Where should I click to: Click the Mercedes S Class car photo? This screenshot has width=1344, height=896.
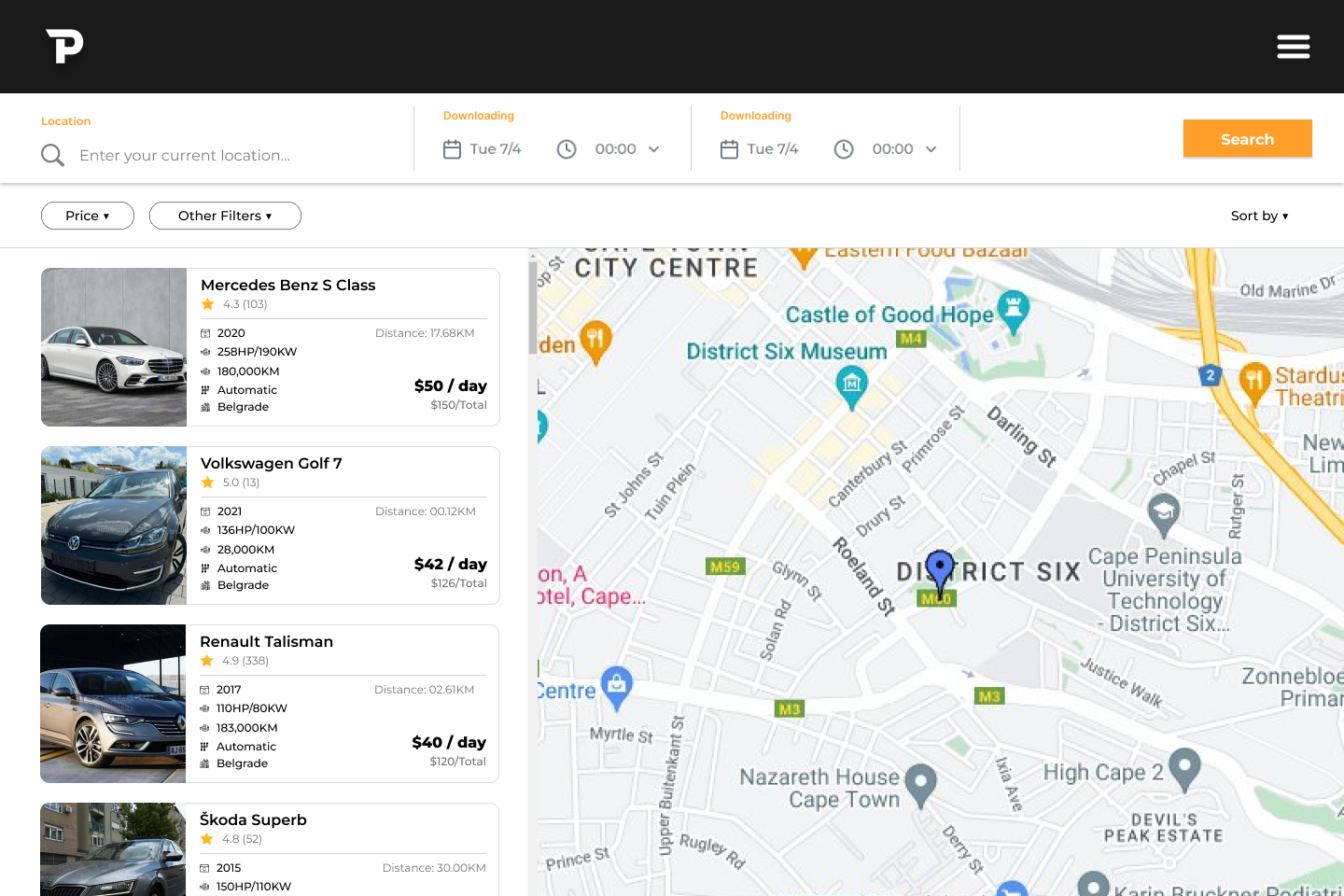[x=114, y=347]
